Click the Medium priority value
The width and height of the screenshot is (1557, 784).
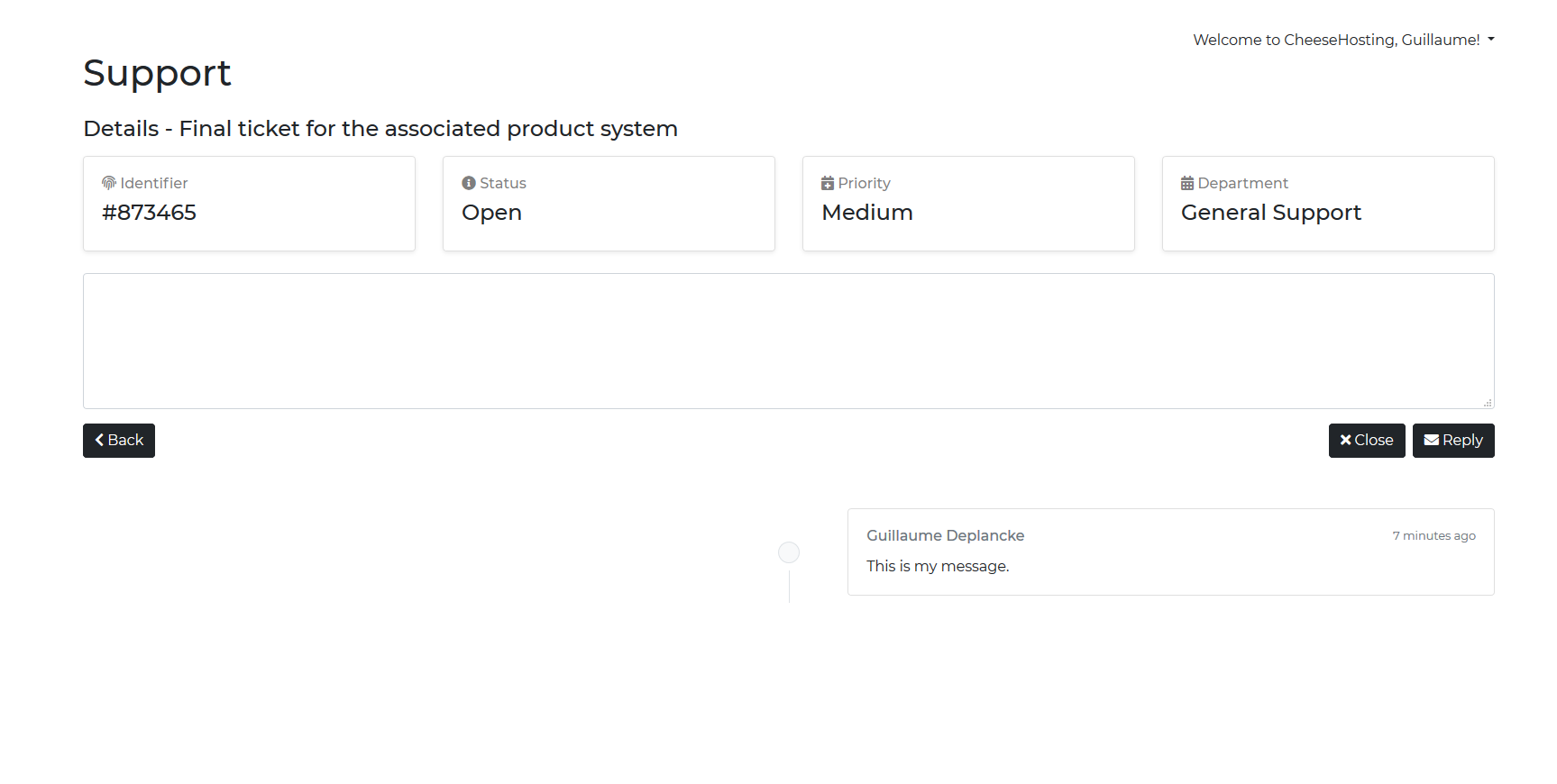(867, 213)
